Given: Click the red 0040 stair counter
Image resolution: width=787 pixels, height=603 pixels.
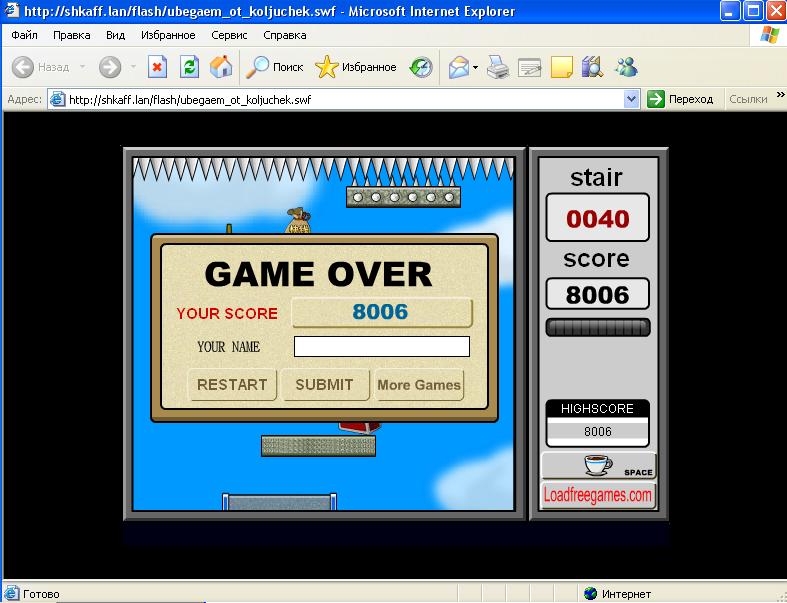Looking at the screenshot, I should click(598, 219).
